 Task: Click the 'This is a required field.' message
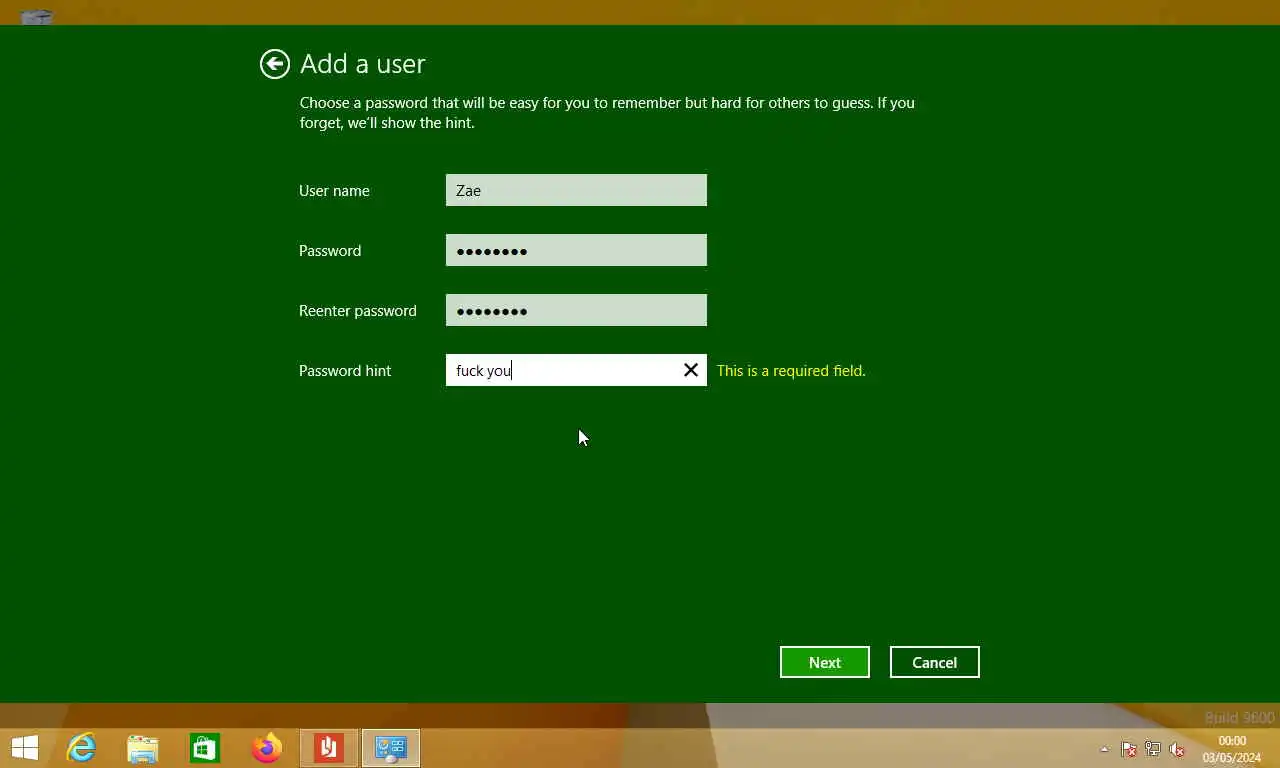pos(791,370)
